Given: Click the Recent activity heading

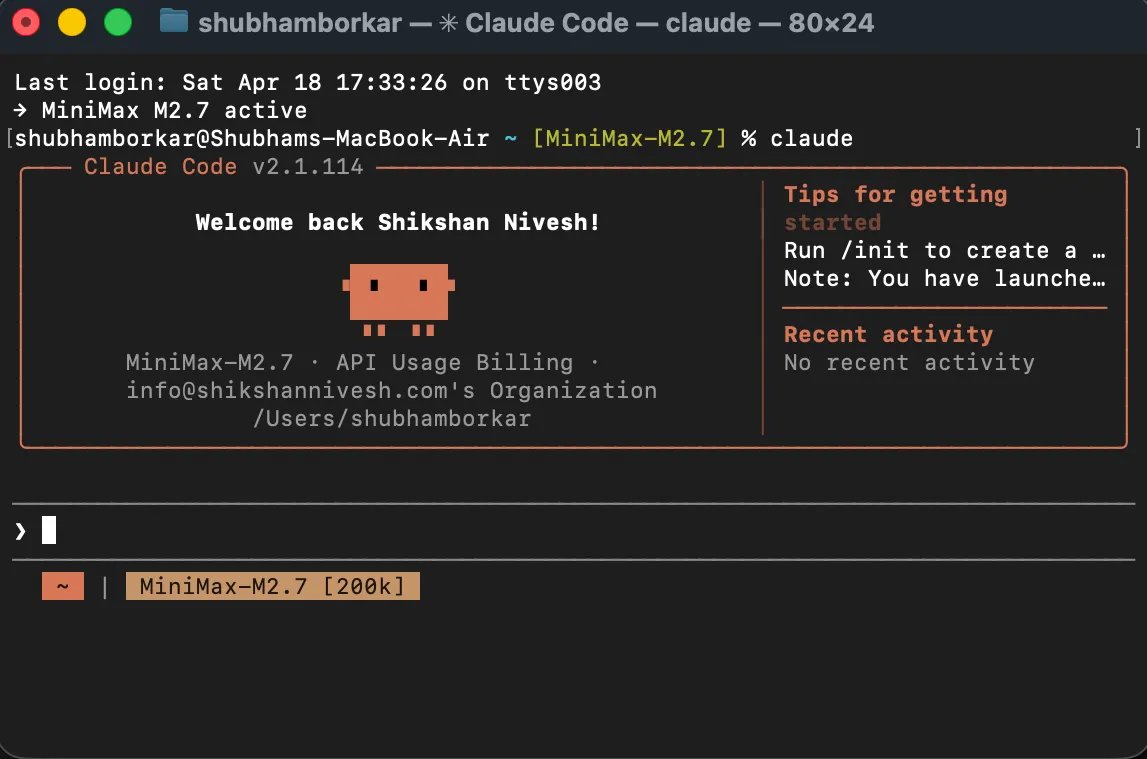Looking at the screenshot, I should (x=889, y=334).
